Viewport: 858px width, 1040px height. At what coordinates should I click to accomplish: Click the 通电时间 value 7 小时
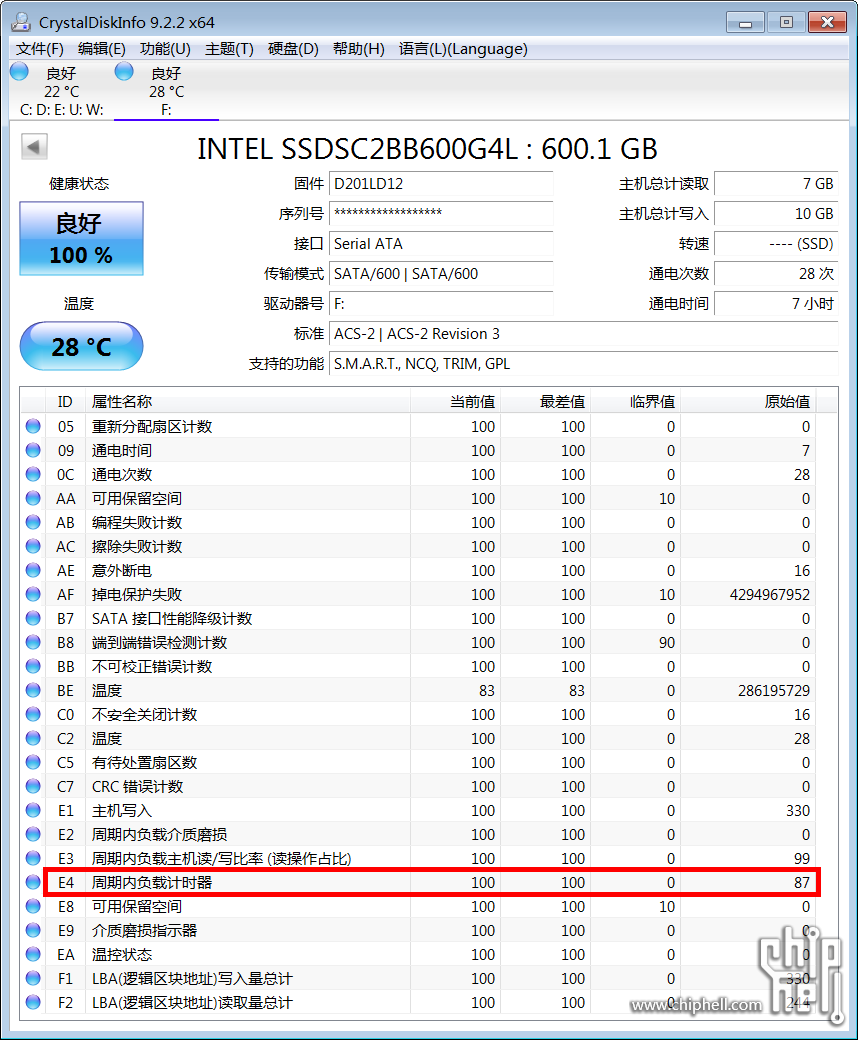point(776,303)
